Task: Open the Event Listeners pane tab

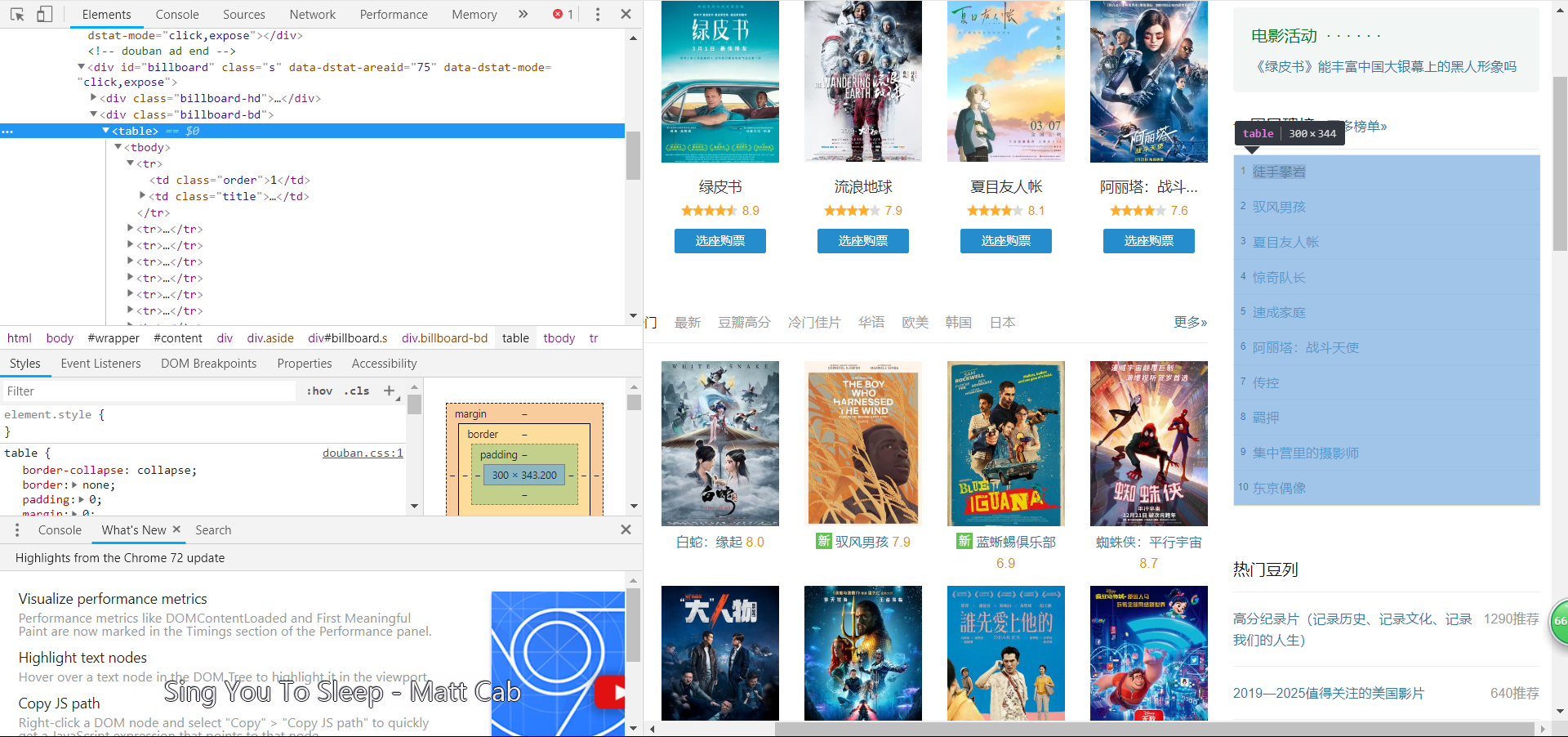Action: pyautogui.click(x=100, y=364)
